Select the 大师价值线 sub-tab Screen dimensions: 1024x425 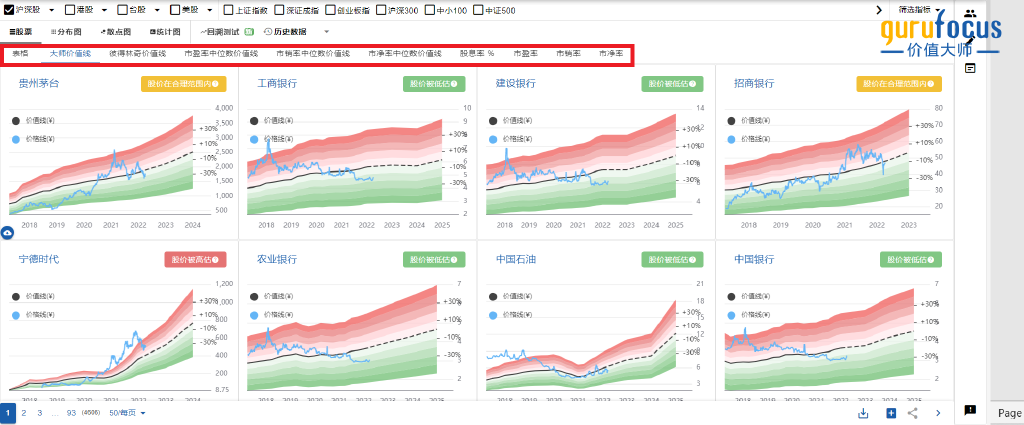coord(70,54)
